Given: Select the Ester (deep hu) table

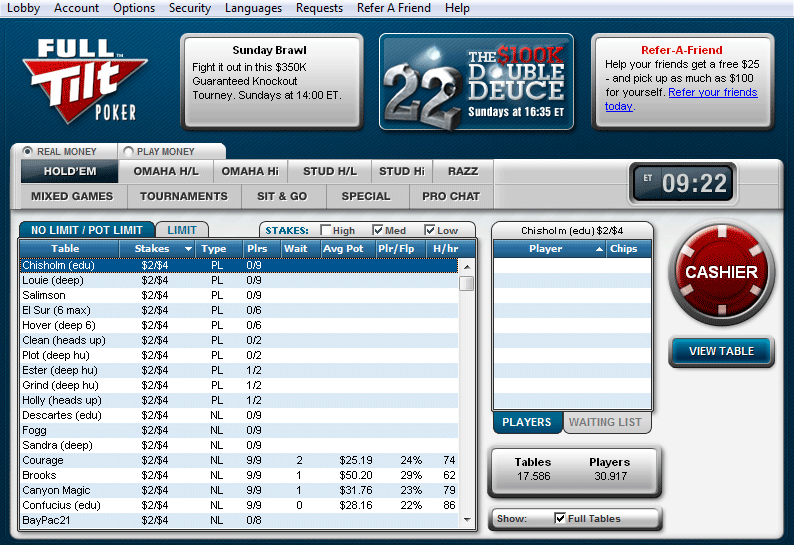Looking at the screenshot, I should 239,370.
